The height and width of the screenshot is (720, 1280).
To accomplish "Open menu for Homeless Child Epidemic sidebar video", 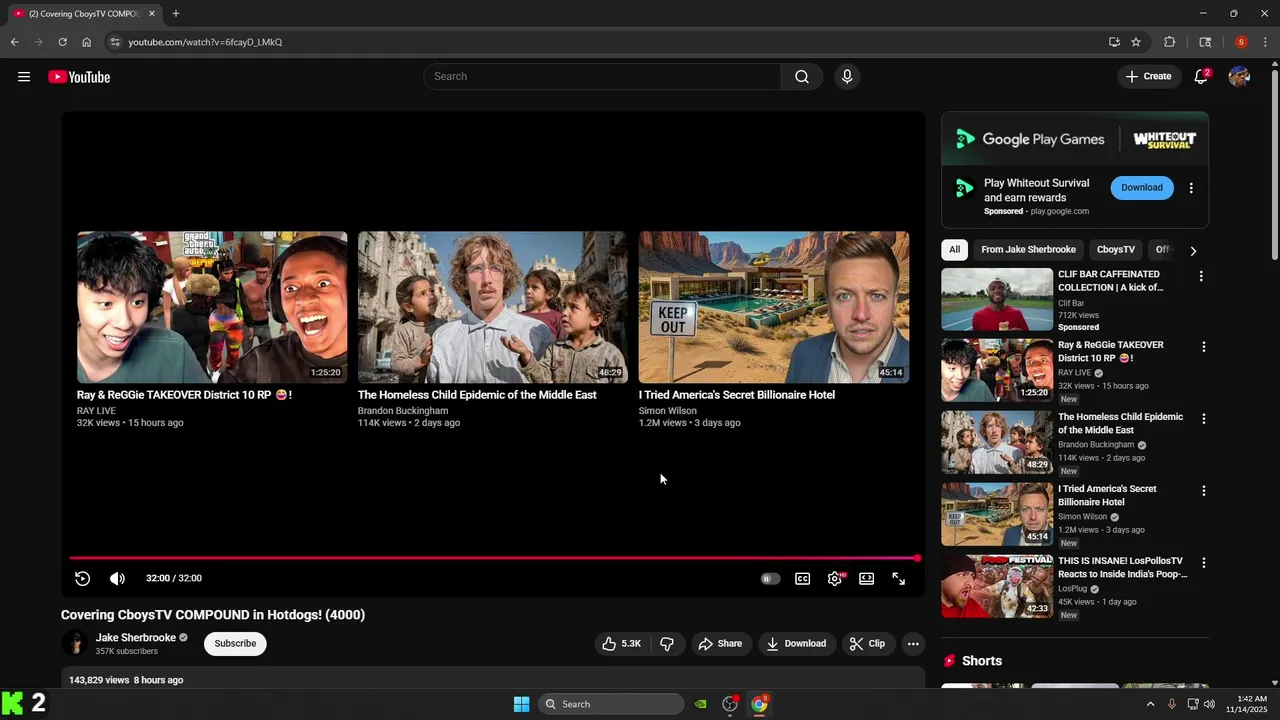I will coord(1203,419).
